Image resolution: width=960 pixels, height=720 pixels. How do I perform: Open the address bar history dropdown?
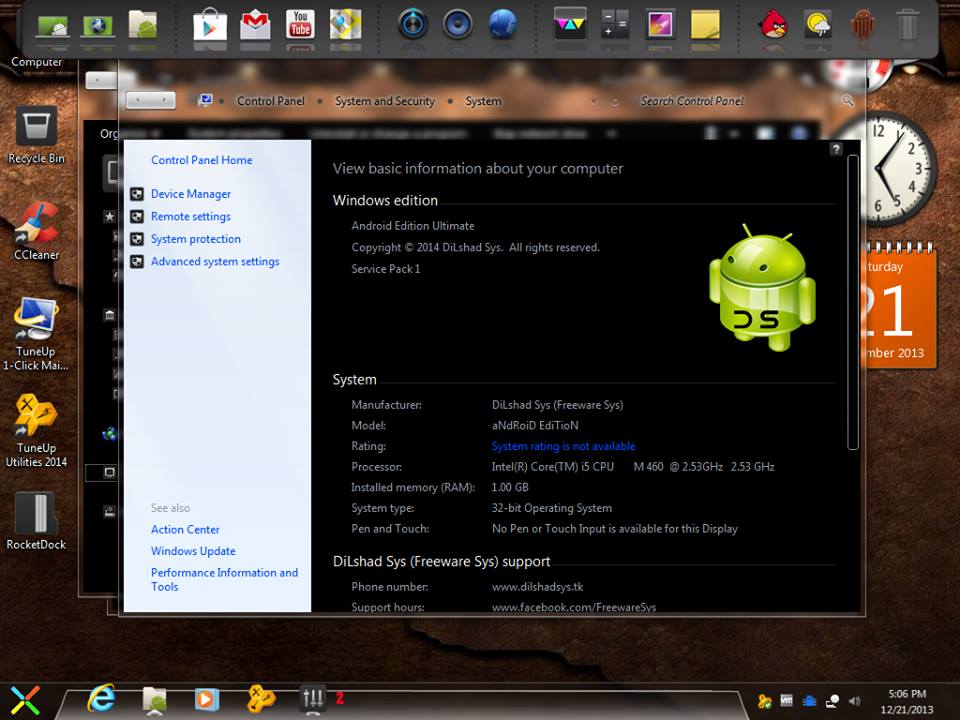[593, 101]
